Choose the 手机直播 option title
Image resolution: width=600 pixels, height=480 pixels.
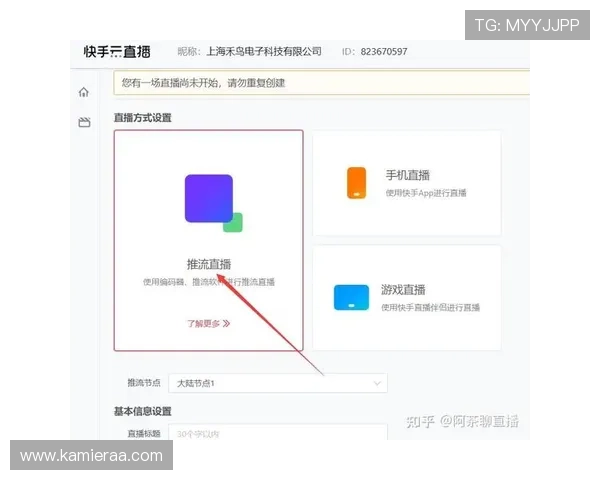(x=408, y=175)
